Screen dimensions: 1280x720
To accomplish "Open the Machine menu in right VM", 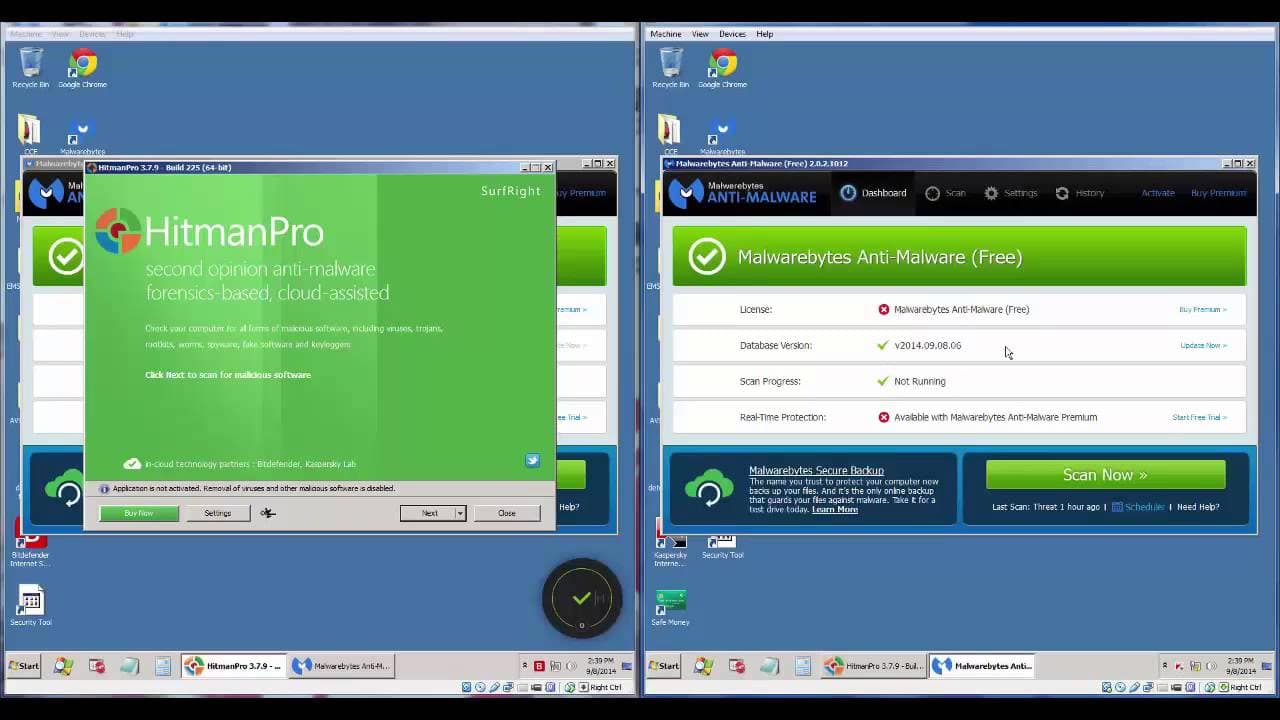I will (665, 34).
